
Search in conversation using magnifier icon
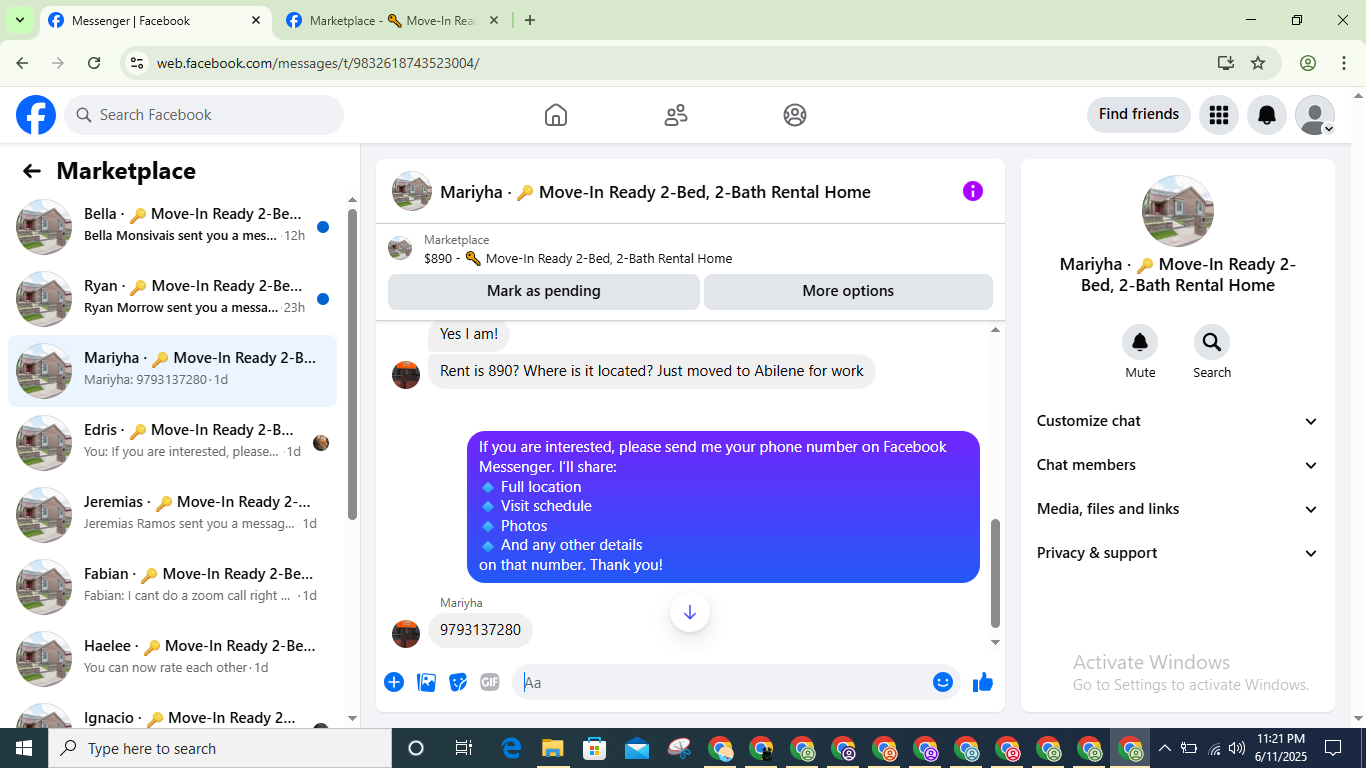(x=1212, y=343)
